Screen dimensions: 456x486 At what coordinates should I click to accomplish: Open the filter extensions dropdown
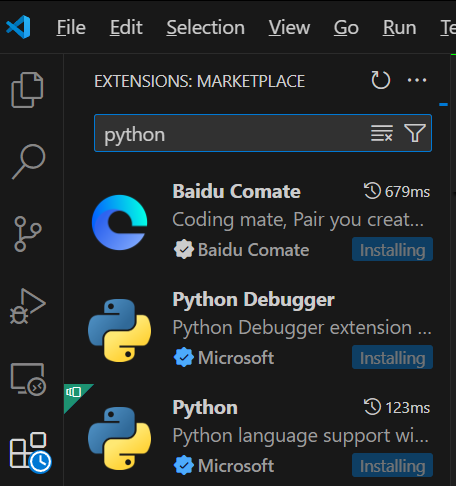415,133
